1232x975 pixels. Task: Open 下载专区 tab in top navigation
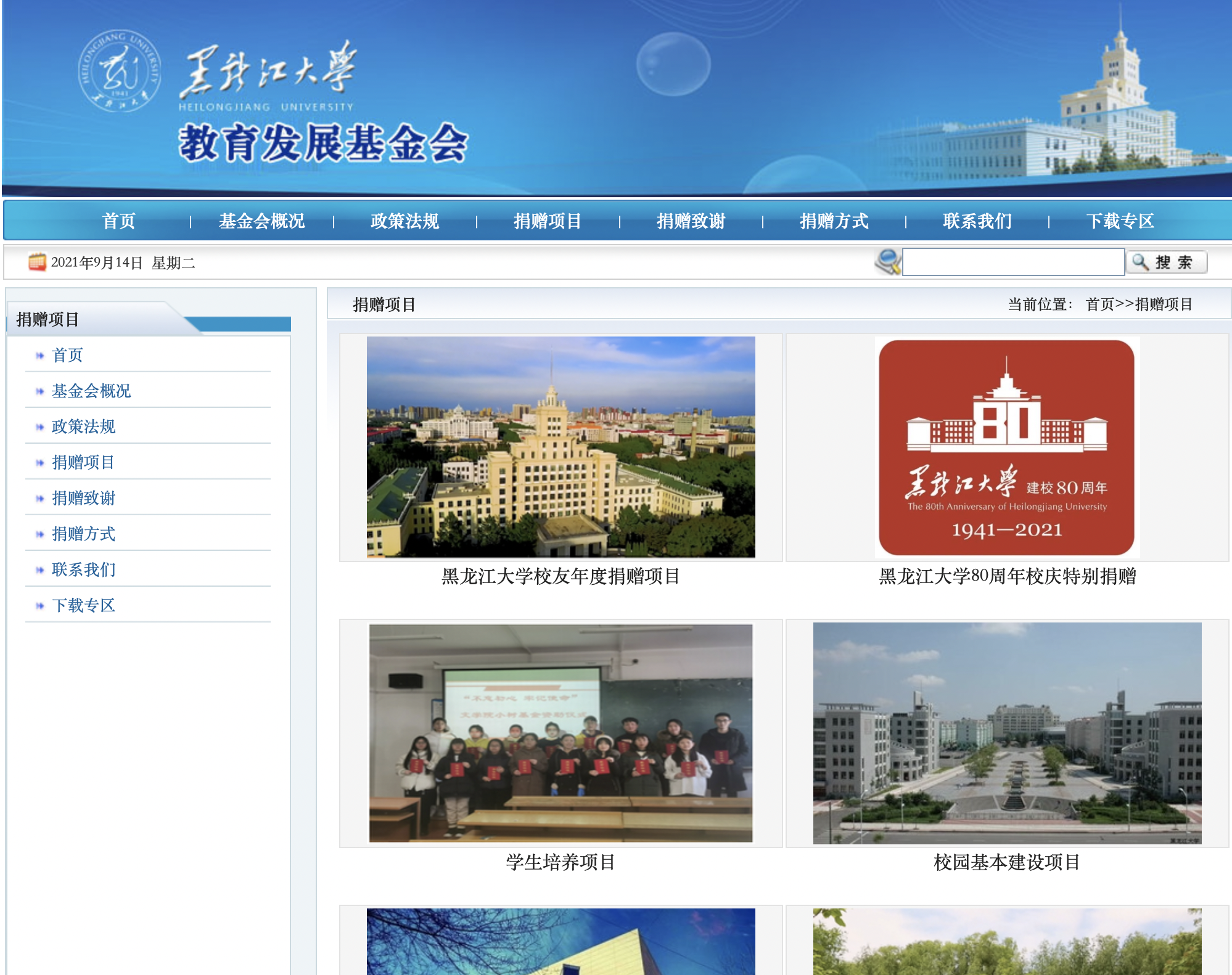point(1119,221)
